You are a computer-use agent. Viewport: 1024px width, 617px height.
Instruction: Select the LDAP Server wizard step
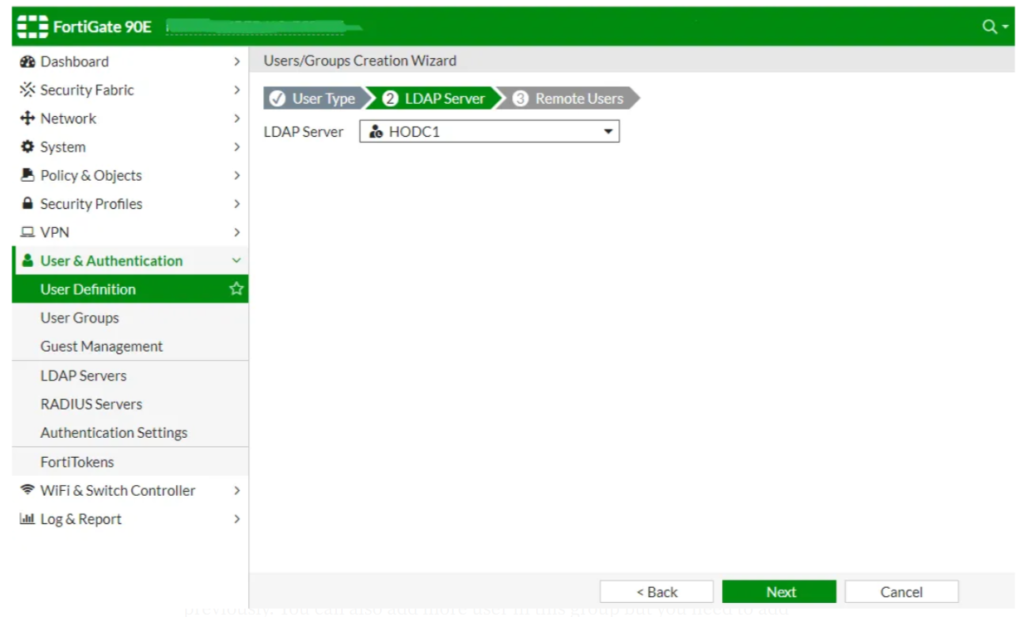[436, 99]
